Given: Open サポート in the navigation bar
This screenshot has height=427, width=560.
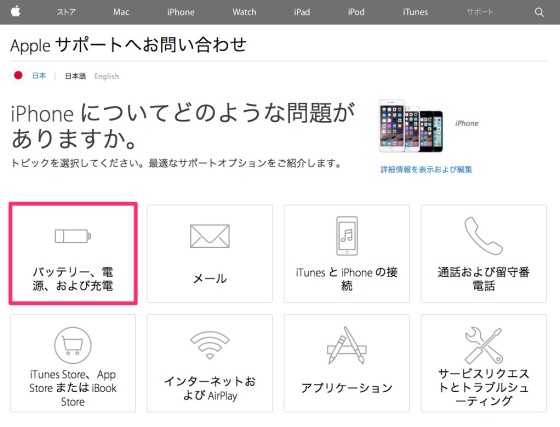Looking at the screenshot, I should [x=480, y=12].
